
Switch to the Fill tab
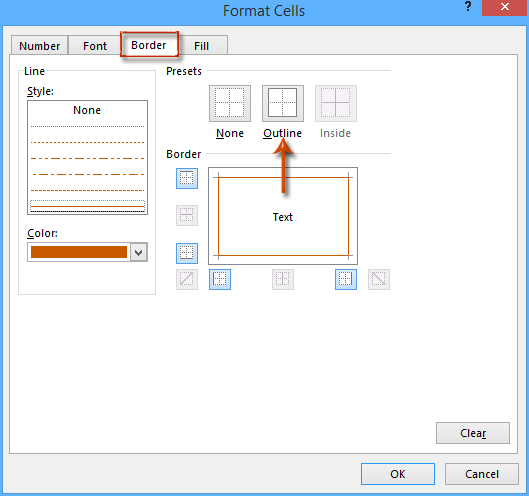tap(201, 46)
